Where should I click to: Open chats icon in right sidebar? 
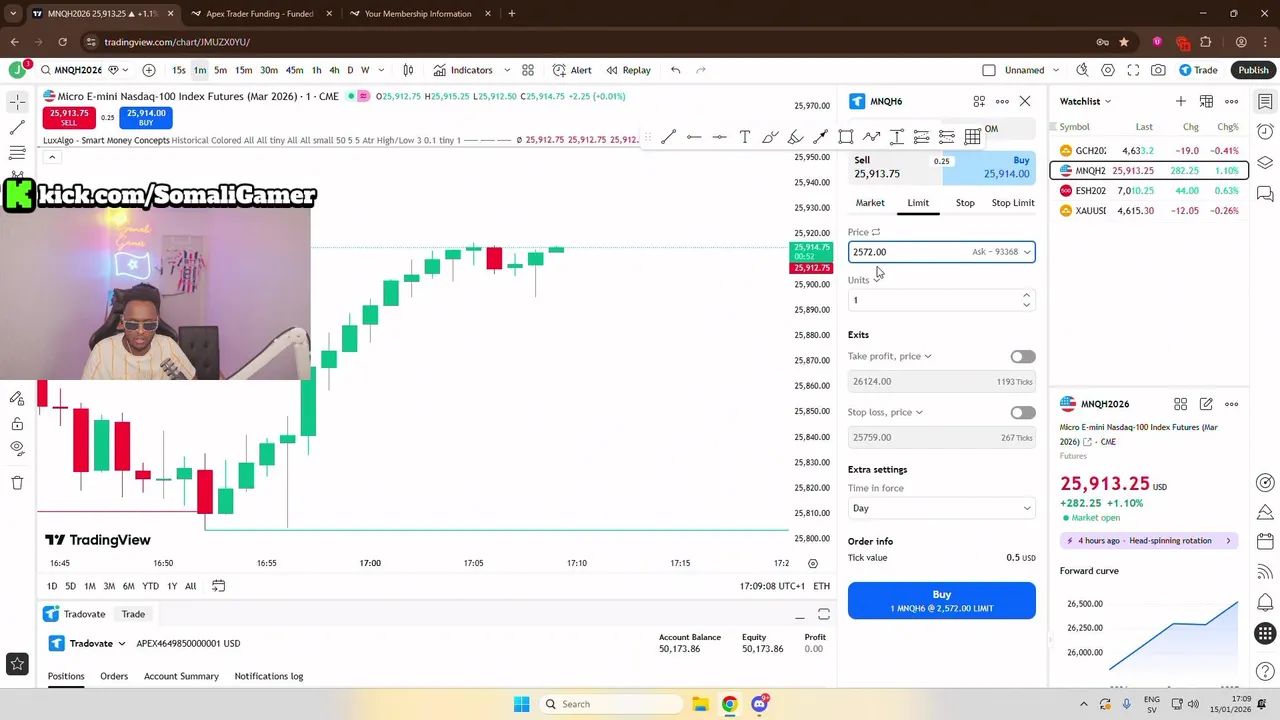[1265, 194]
